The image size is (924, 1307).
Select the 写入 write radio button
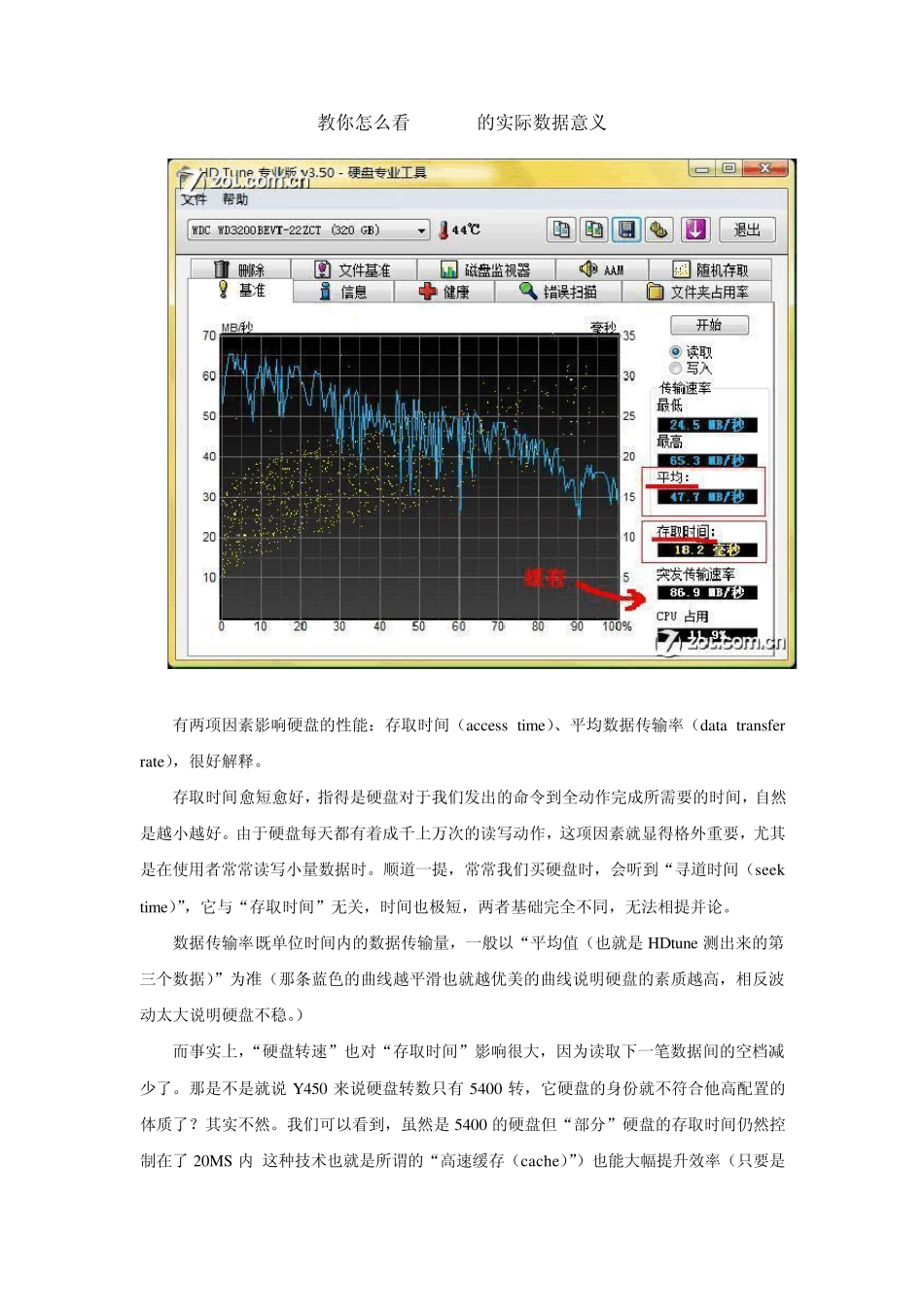[x=675, y=368]
